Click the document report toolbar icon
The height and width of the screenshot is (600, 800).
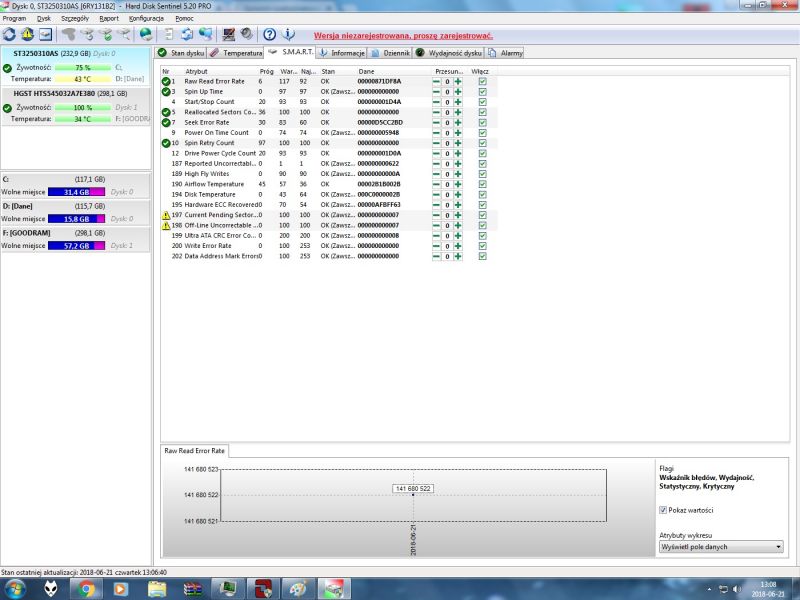(169, 34)
